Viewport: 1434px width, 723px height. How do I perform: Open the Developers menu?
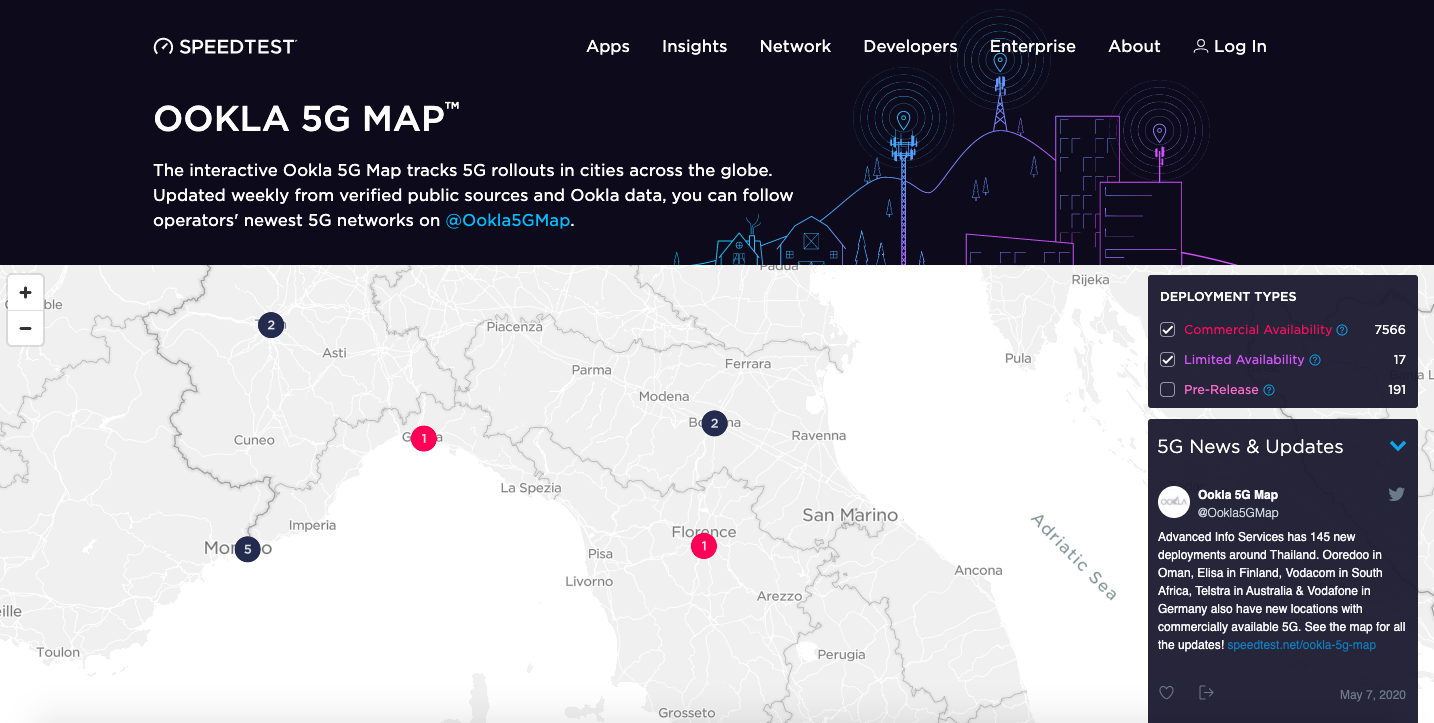910,46
